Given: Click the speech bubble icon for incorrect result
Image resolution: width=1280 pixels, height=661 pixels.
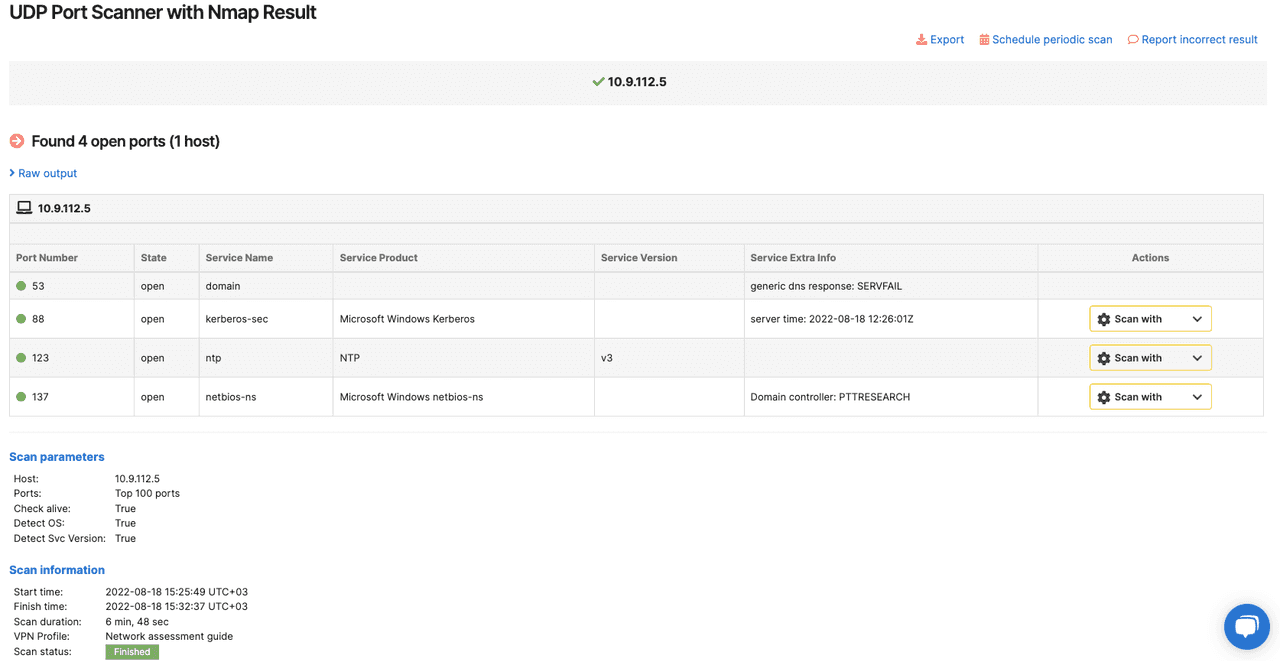Looking at the screenshot, I should click(x=1133, y=40).
